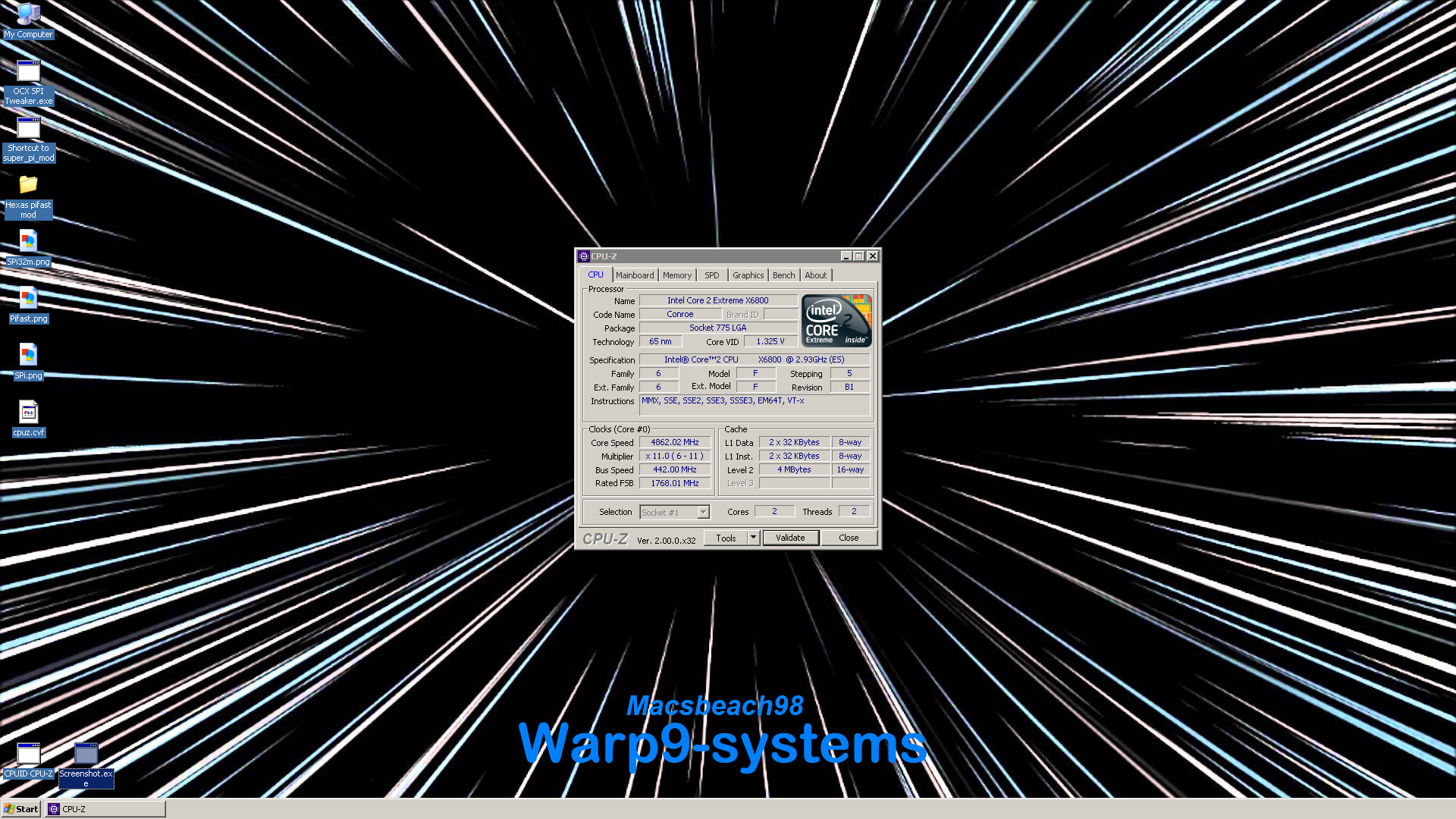The height and width of the screenshot is (819, 1456).
Task: Minimize the CPU-Z window
Action: click(846, 256)
